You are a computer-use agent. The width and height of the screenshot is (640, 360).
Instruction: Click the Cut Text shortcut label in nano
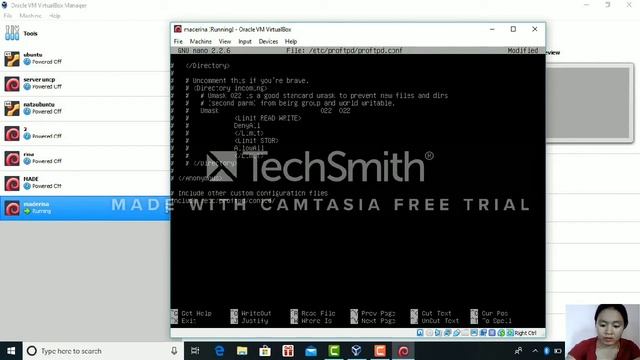436,313
